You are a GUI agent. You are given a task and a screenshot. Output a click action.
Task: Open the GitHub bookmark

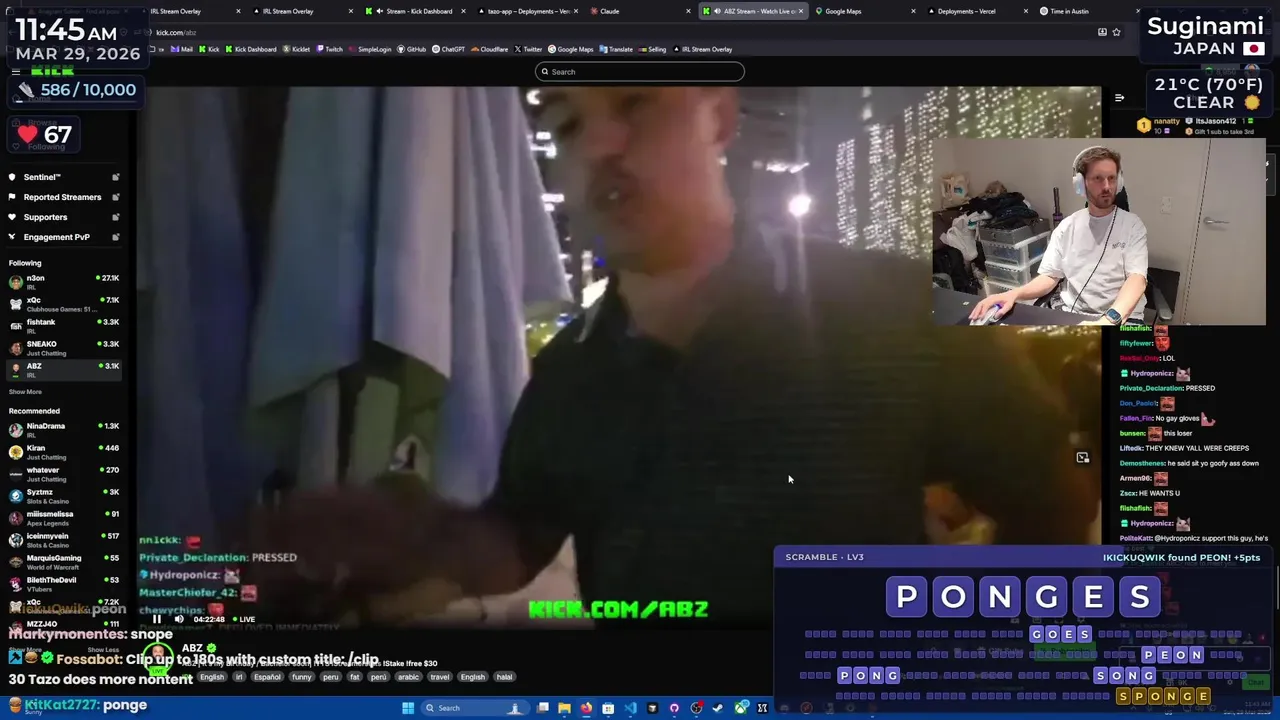pyautogui.click(x=412, y=49)
